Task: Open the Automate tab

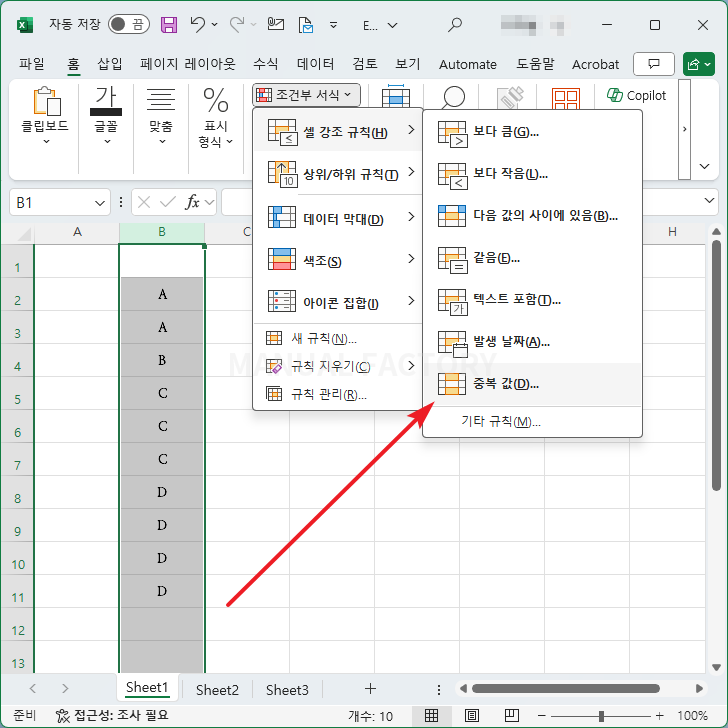Action: [x=468, y=64]
